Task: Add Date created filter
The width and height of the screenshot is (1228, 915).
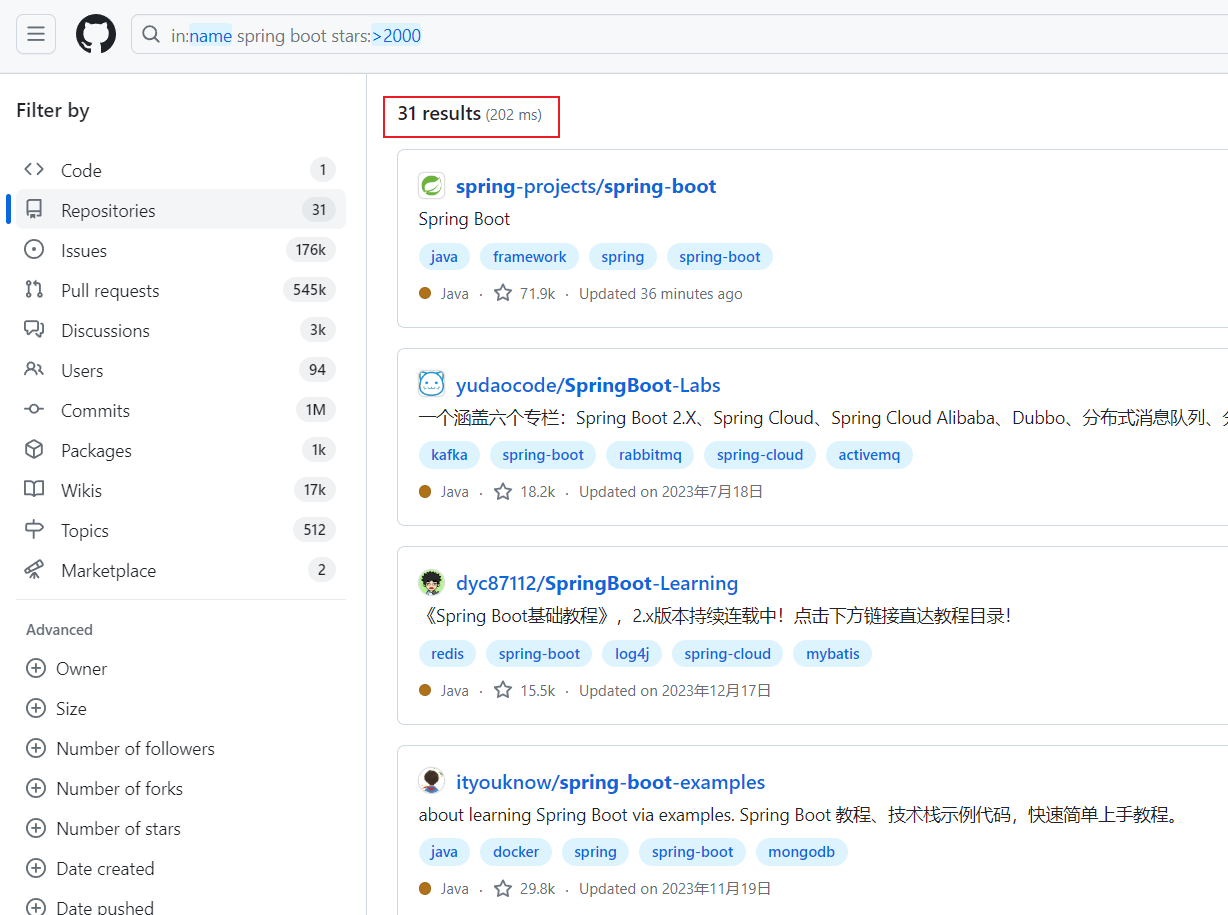Action: pos(91,869)
